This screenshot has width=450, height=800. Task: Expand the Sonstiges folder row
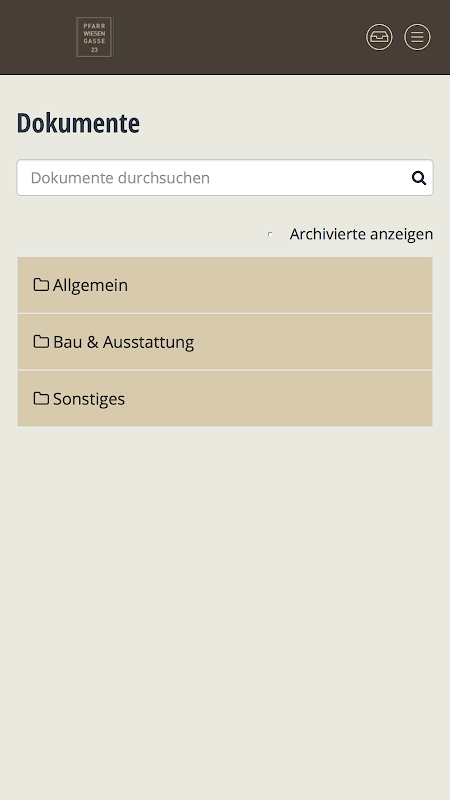coord(225,398)
